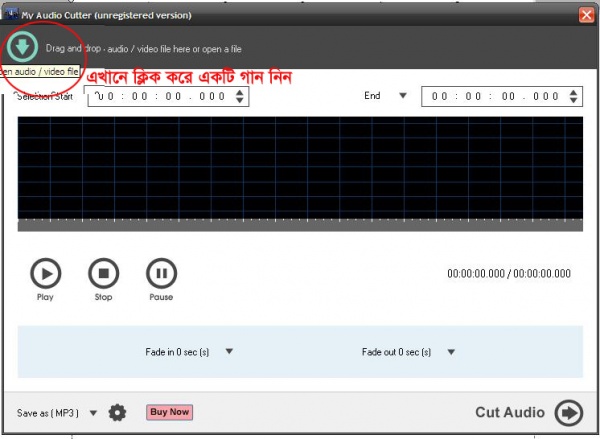Close the My Audio Cutter window
The image size is (600, 439).
pyautogui.click(x=587, y=15)
